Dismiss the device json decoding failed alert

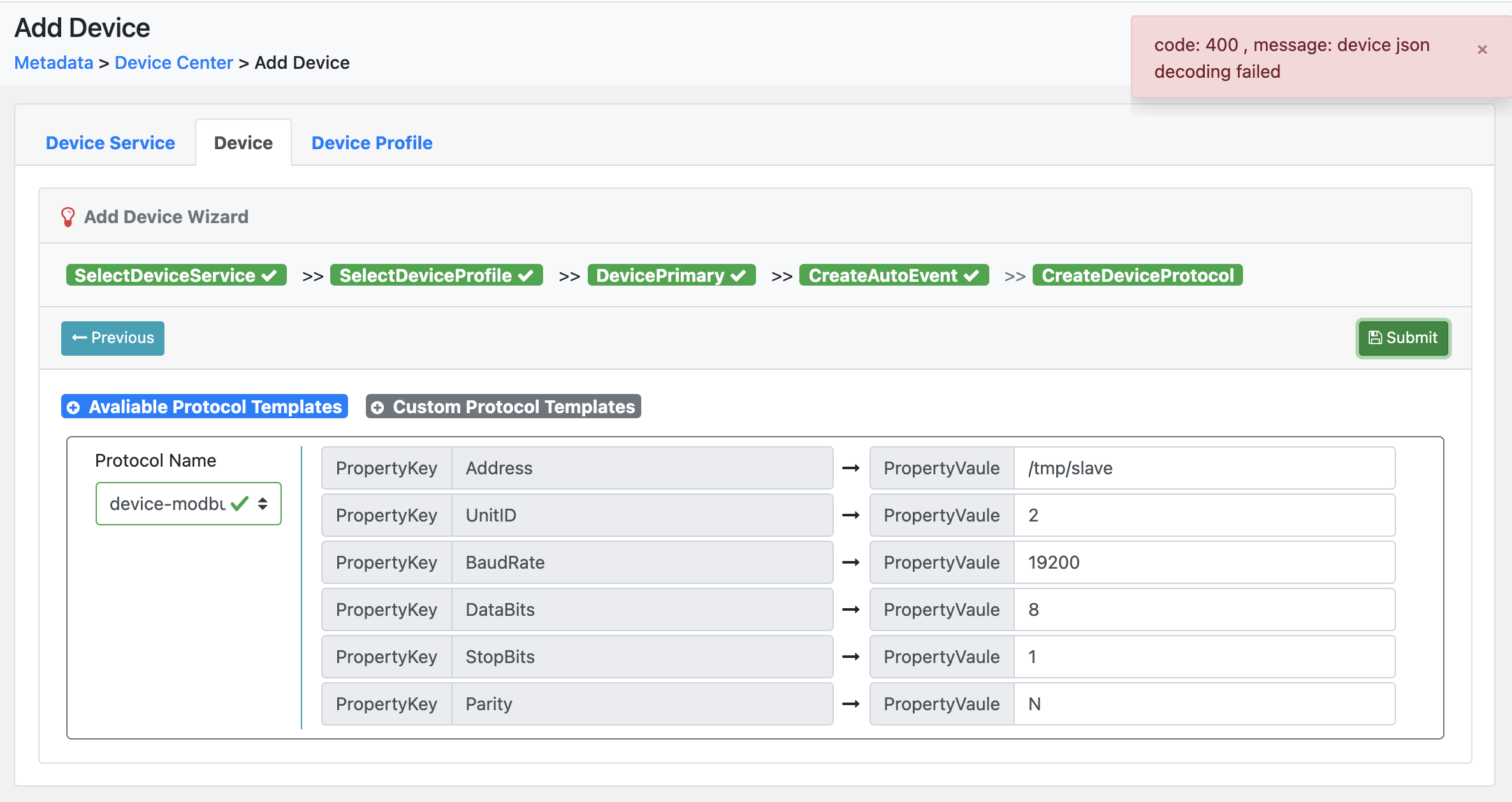point(1482,49)
